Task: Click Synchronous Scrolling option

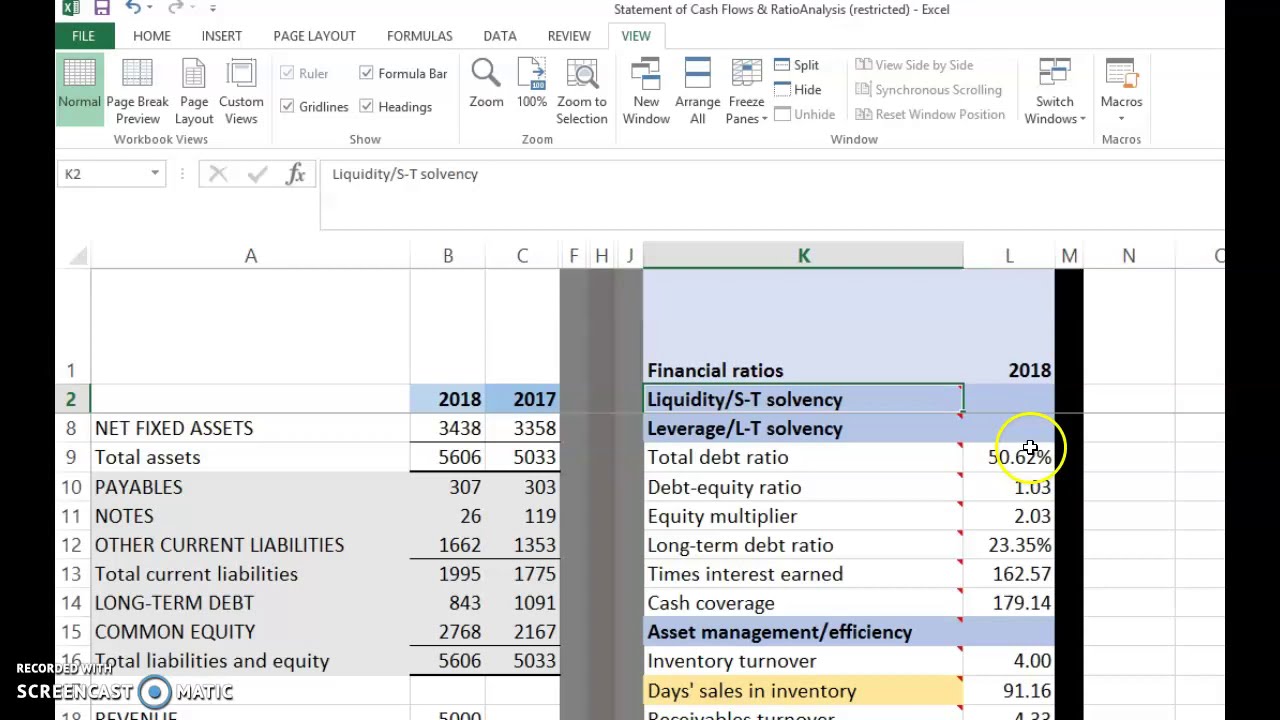Action: [928, 90]
